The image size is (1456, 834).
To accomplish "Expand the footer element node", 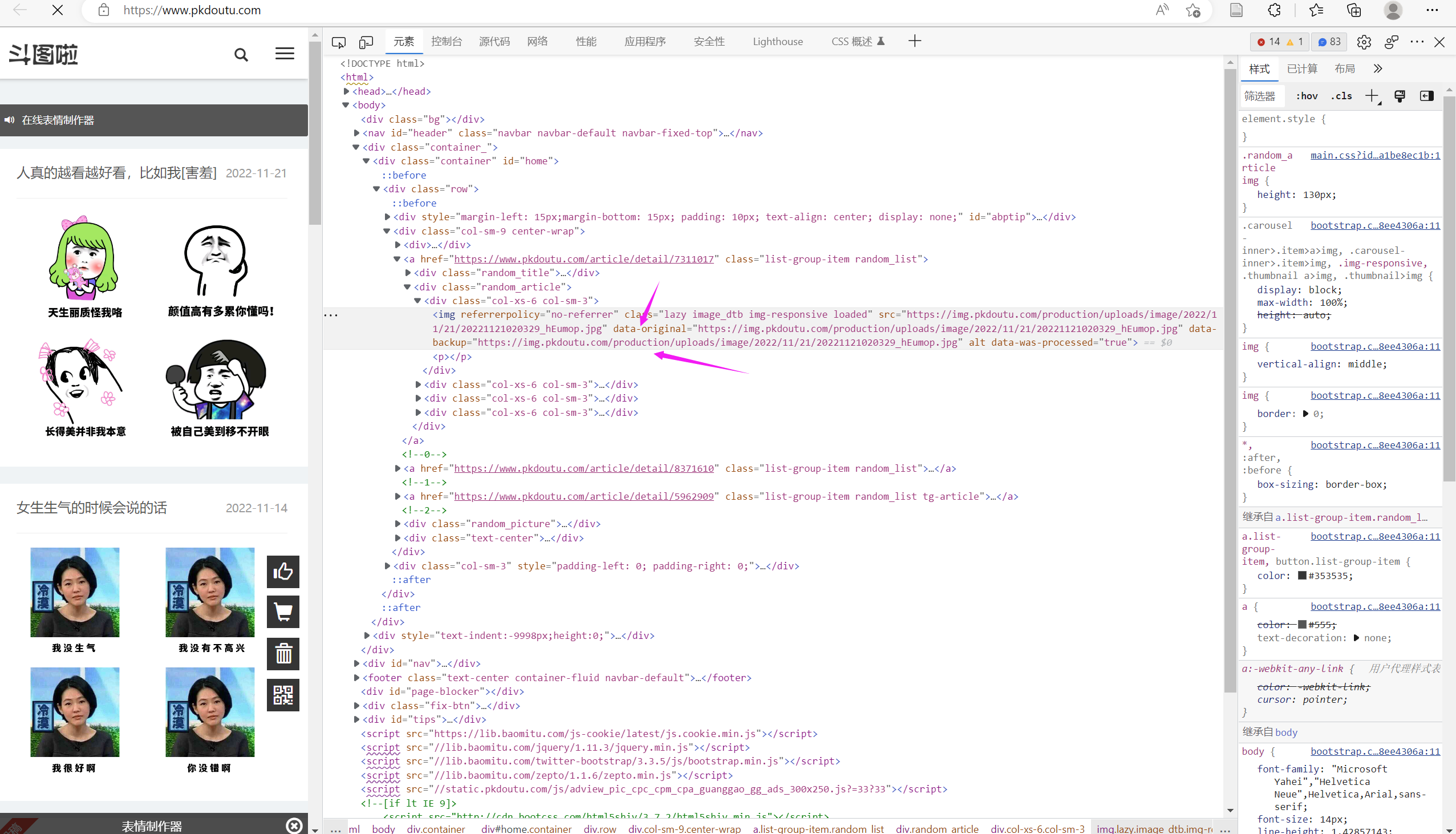I will [x=356, y=678].
